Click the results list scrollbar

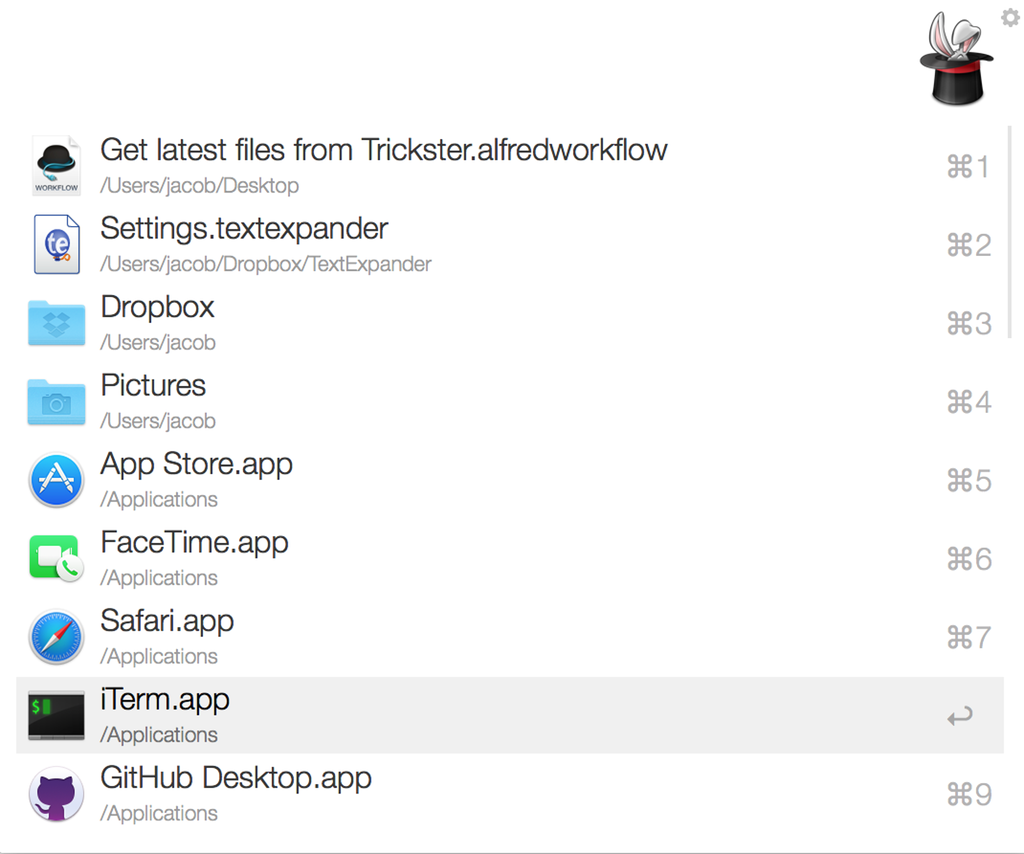click(x=1009, y=232)
